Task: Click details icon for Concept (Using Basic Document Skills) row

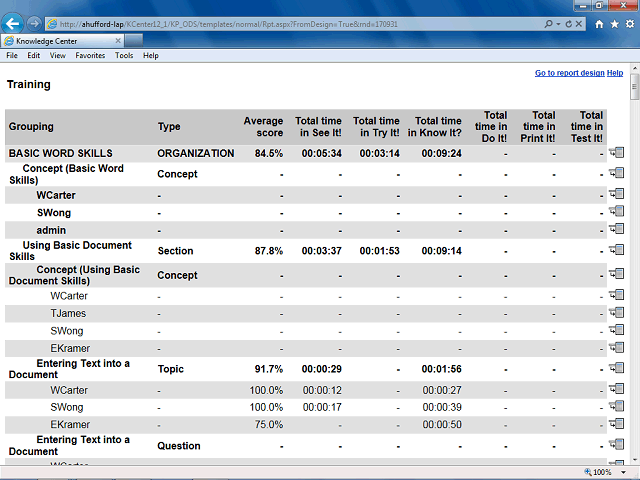Action: tap(617, 274)
